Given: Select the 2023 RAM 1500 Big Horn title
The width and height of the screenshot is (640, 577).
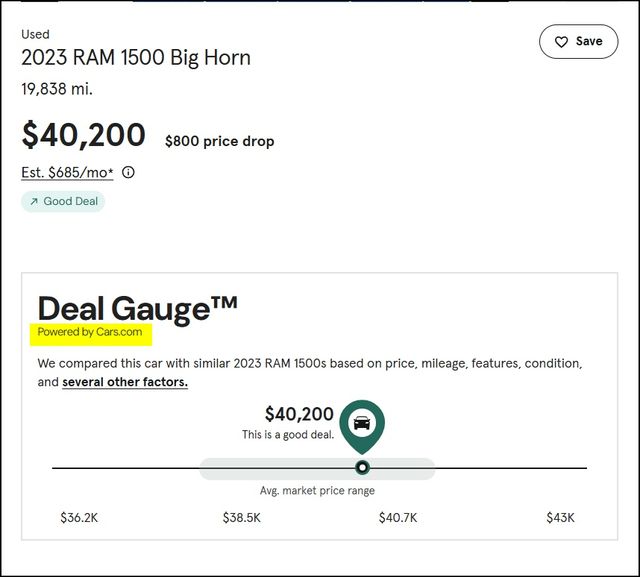Looking at the screenshot, I should point(136,58).
